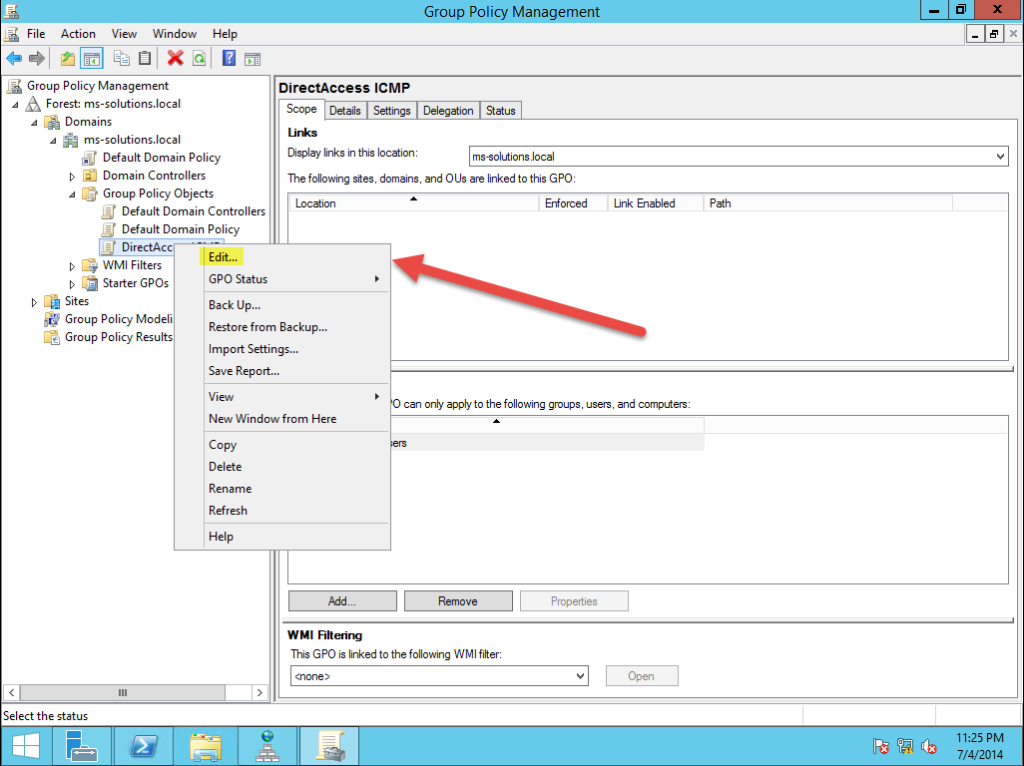Click the green Refresh toolbar icon
Viewport: 1024px width, 766px height.
point(199,59)
